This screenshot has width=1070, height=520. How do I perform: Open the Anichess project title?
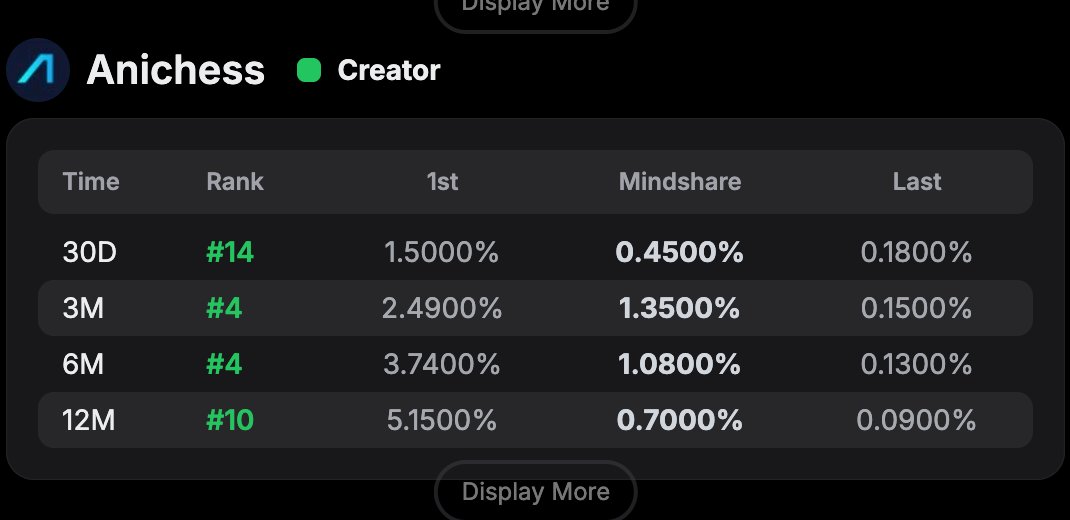coord(176,70)
